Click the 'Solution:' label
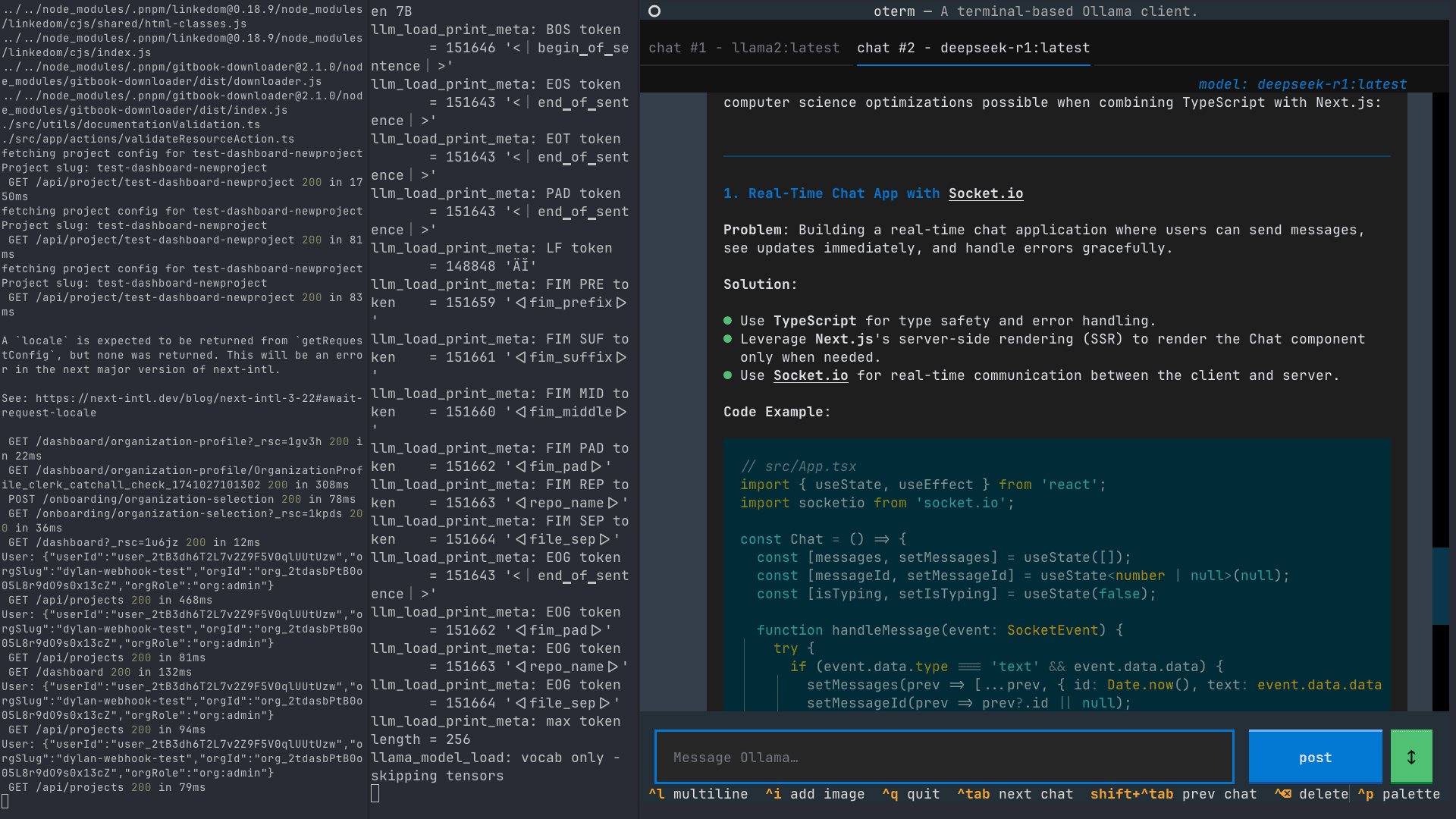Image resolution: width=1456 pixels, height=819 pixels. (x=760, y=284)
